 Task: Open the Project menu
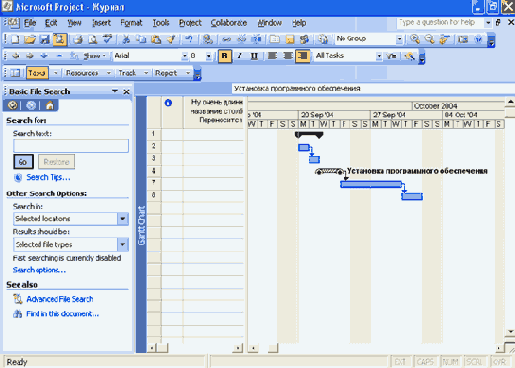click(x=190, y=23)
